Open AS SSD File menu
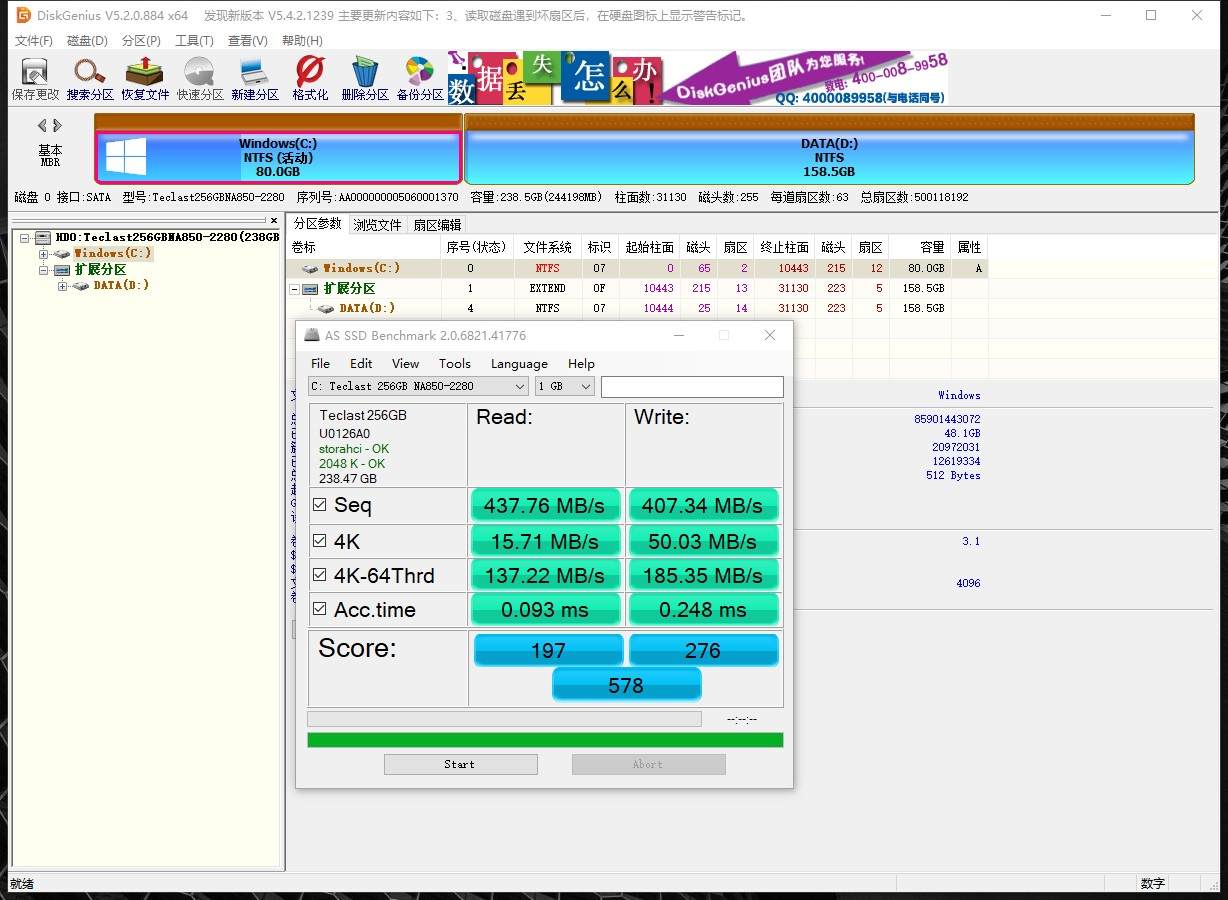Image resolution: width=1228 pixels, height=900 pixels. (x=320, y=364)
